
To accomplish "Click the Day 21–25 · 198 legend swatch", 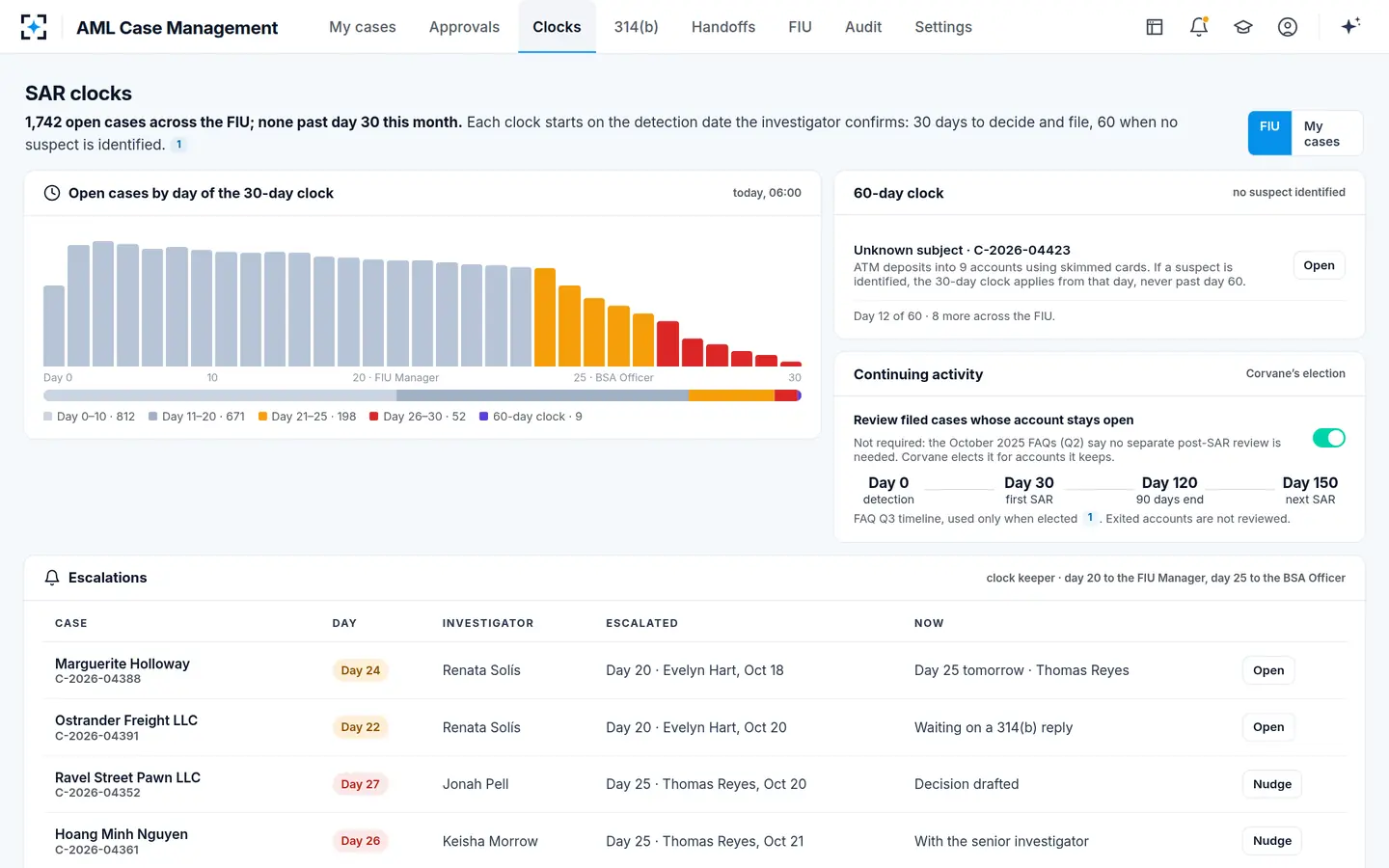I will pyautogui.click(x=262, y=417).
